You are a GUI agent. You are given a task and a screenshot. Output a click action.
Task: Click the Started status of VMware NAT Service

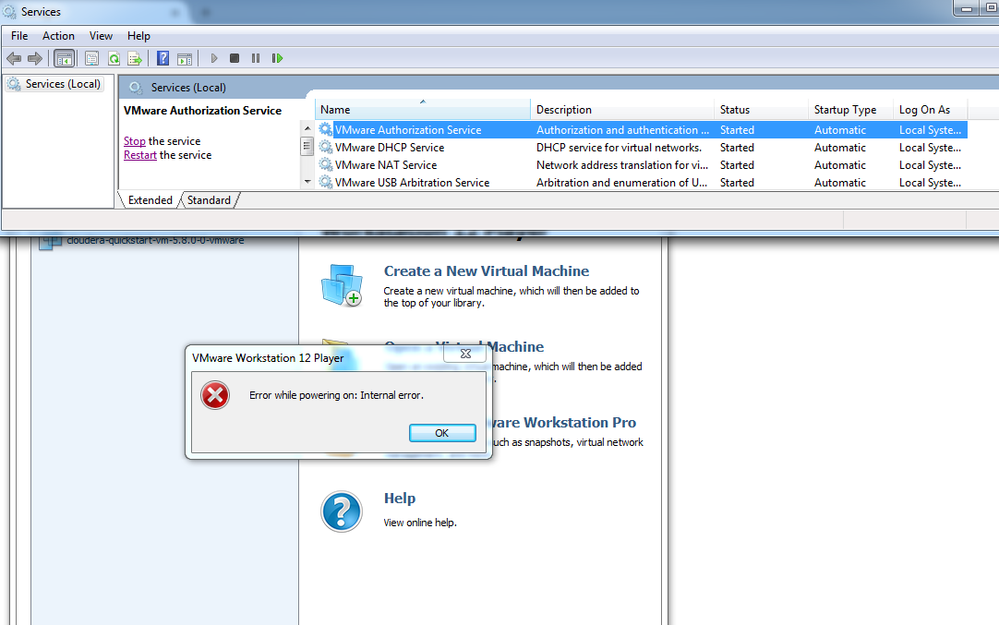tap(737, 165)
